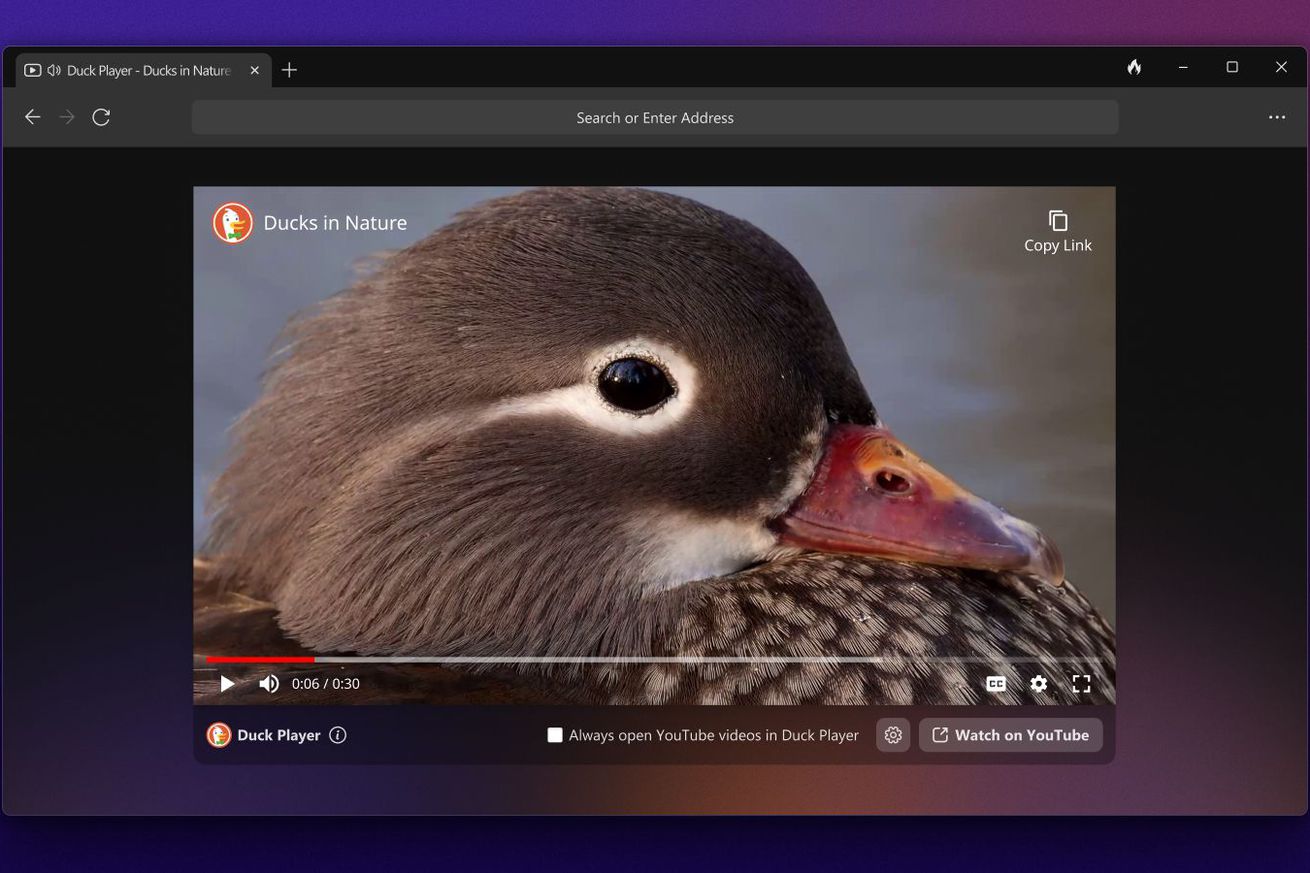The width and height of the screenshot is (1310, 873).
Task: Go back to the previous page
Action: click(33, 117)
